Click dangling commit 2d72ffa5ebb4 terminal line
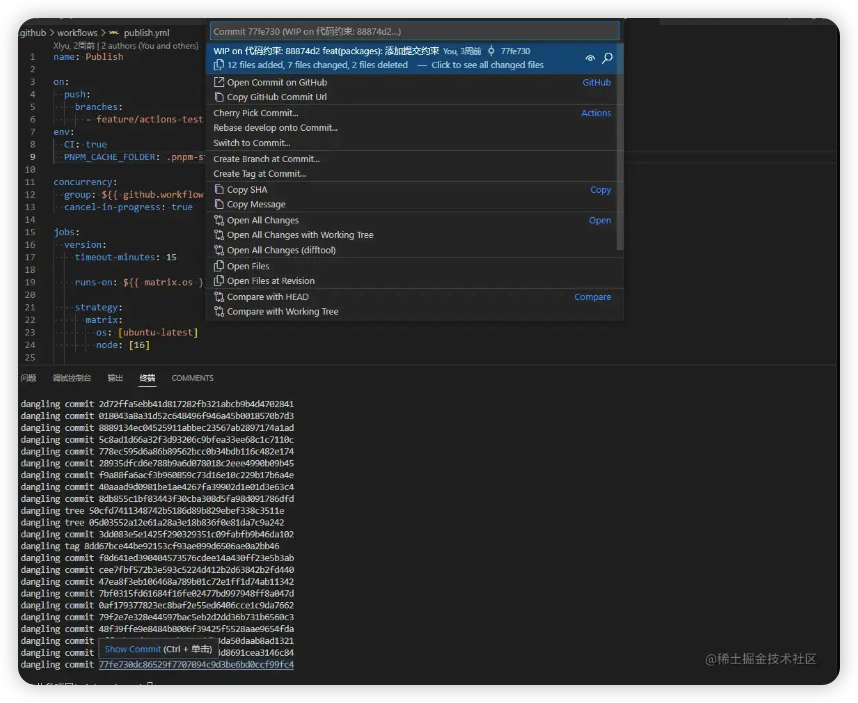858x703 pixels. click(157, 404)
